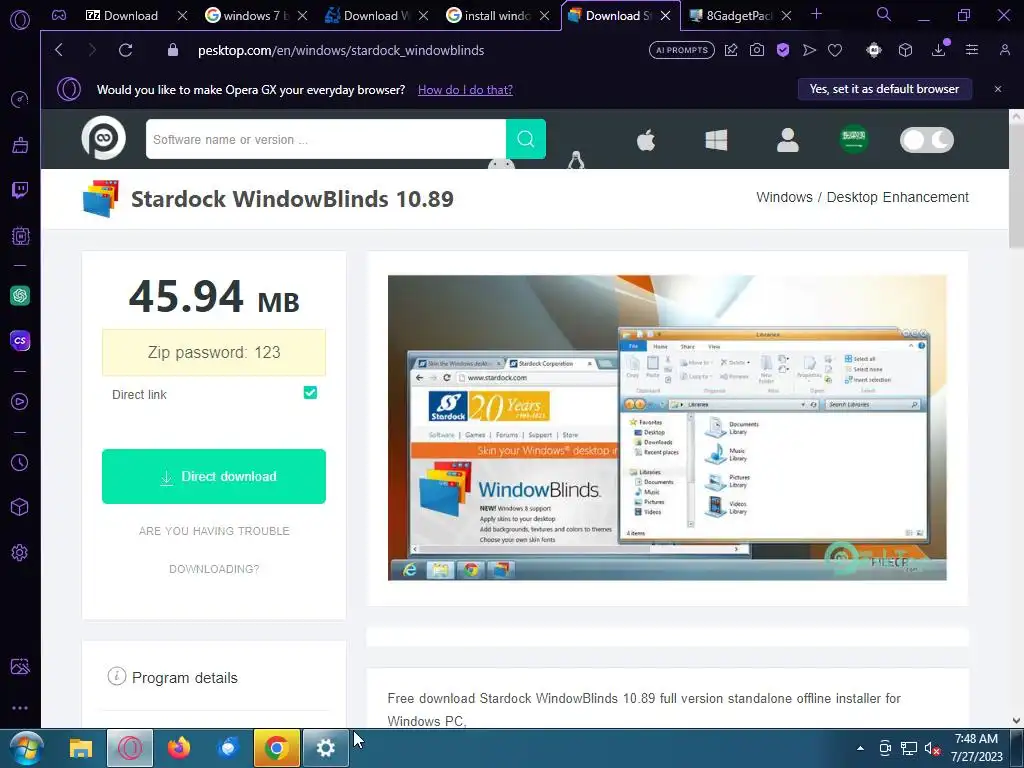Open Settings gear in Opera sidebar
The image size is (1024, 768).
tap(20, 552)
